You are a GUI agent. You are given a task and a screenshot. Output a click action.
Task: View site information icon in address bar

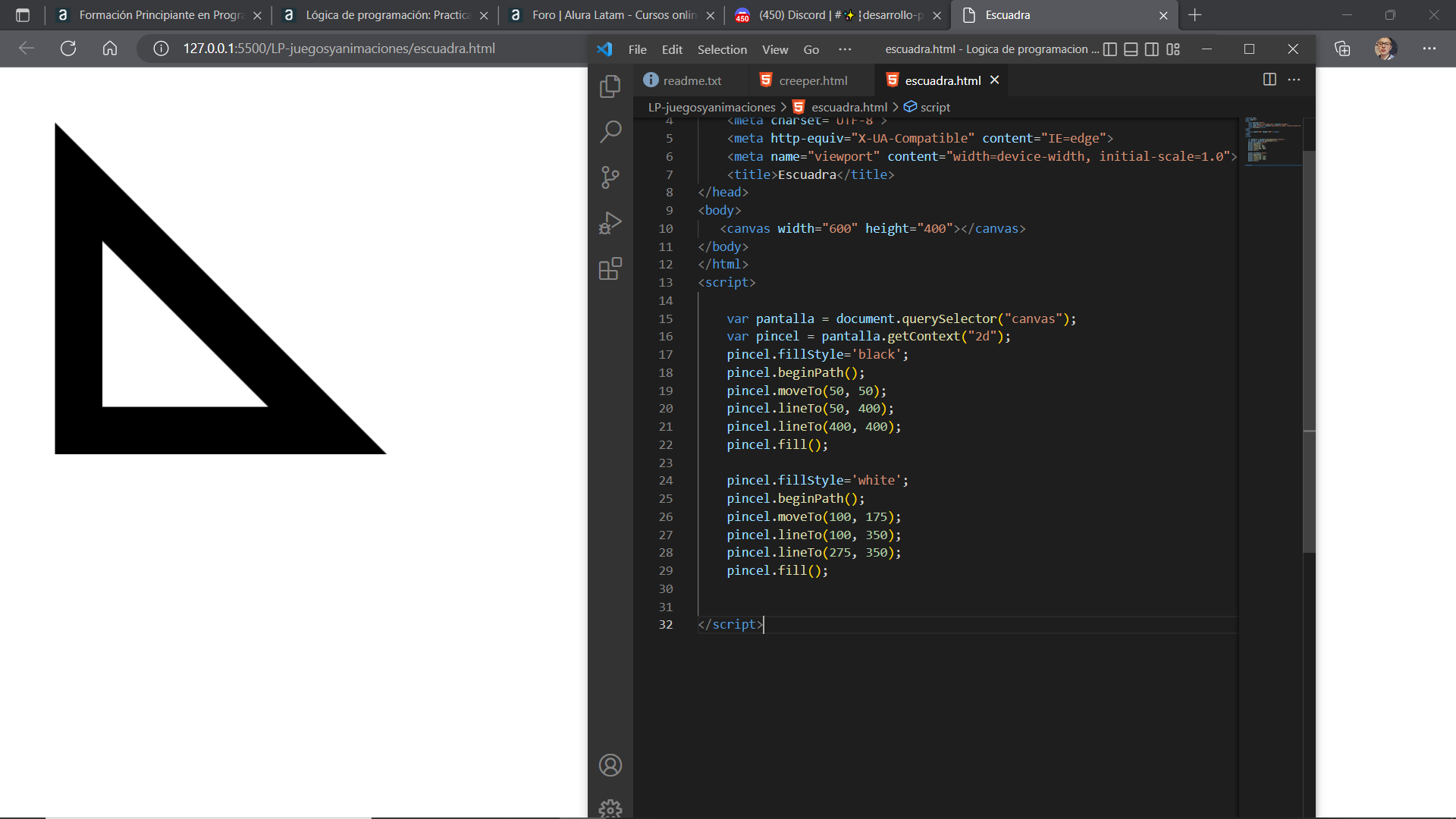[161, 49]
